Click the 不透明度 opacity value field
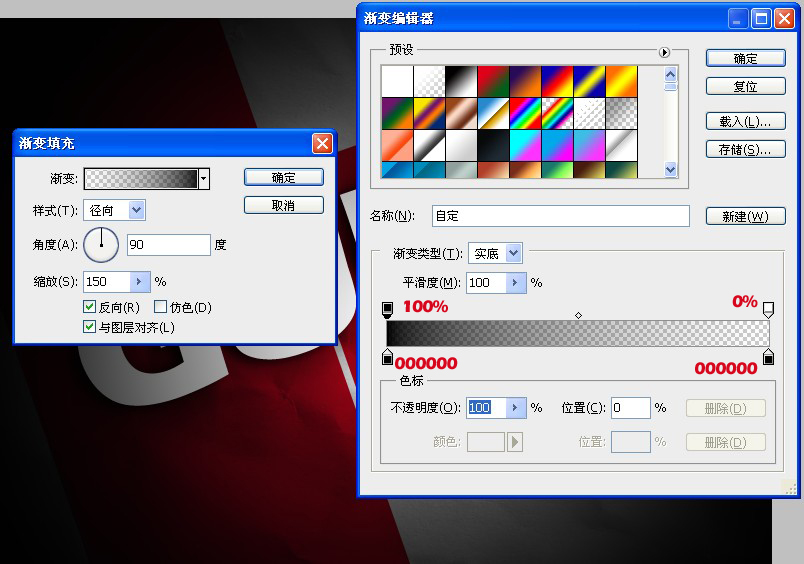The width and height of the screenshot is (804, 564). tap(486, 408)
